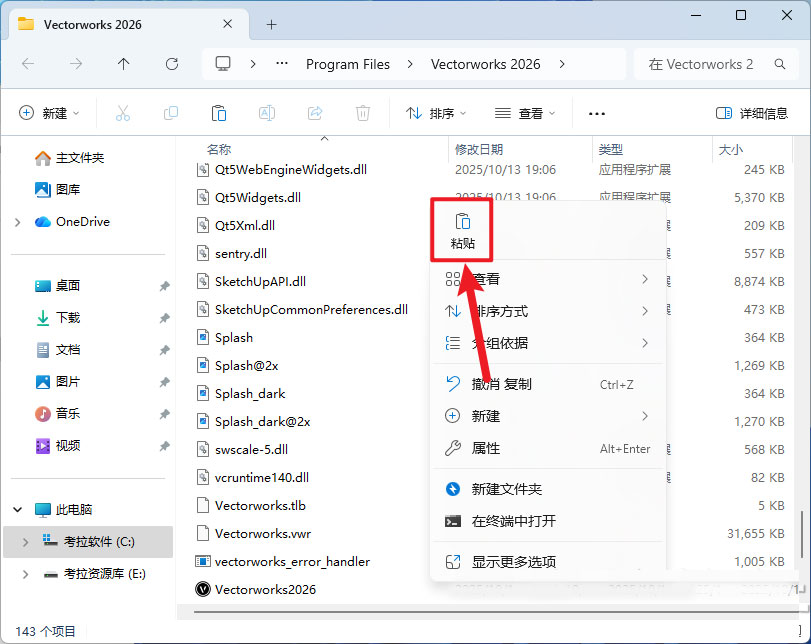Close the Vectorworks 2026 tab

[x=228, y=24]
